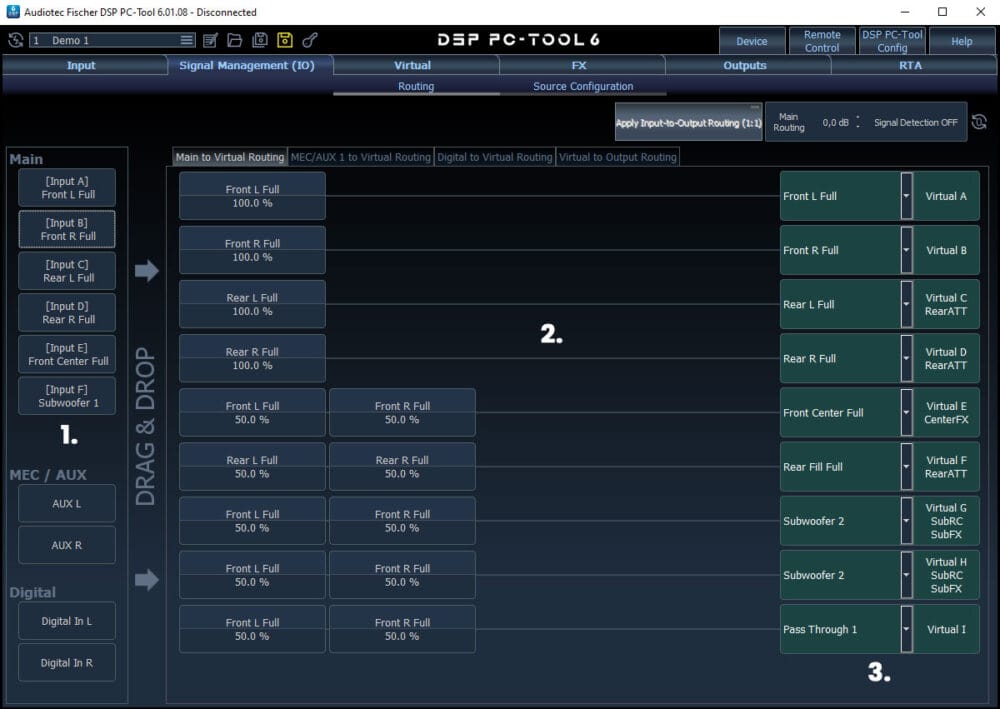Switch to MEC/AUX 1 to Virtual Routing tab
Screen dimensions: 1000x709
(360, 157)
